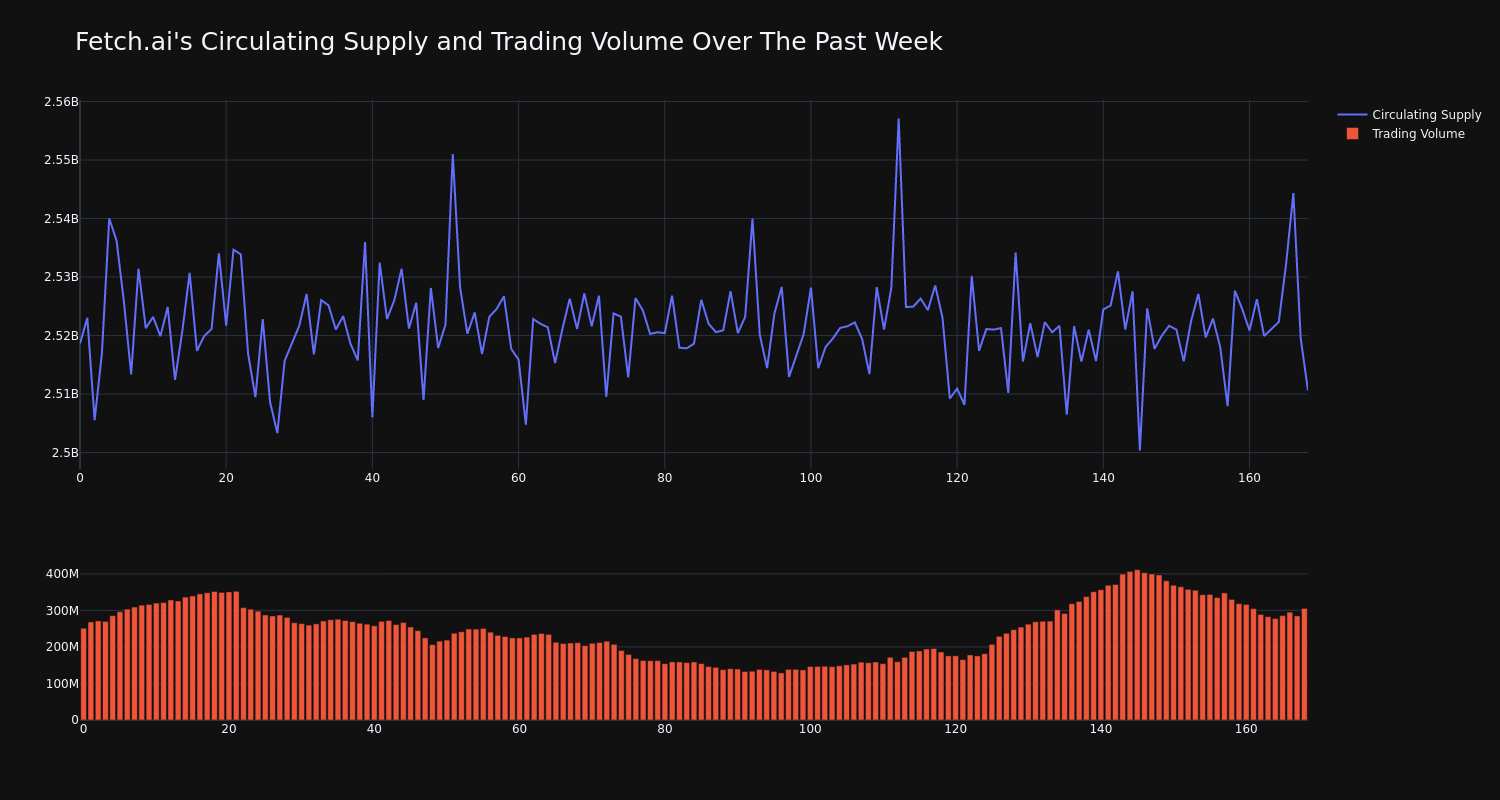This screenshot has width=1500, height=800.
Task: Click the 200M volume axis label
Action: tap(61, 647)
